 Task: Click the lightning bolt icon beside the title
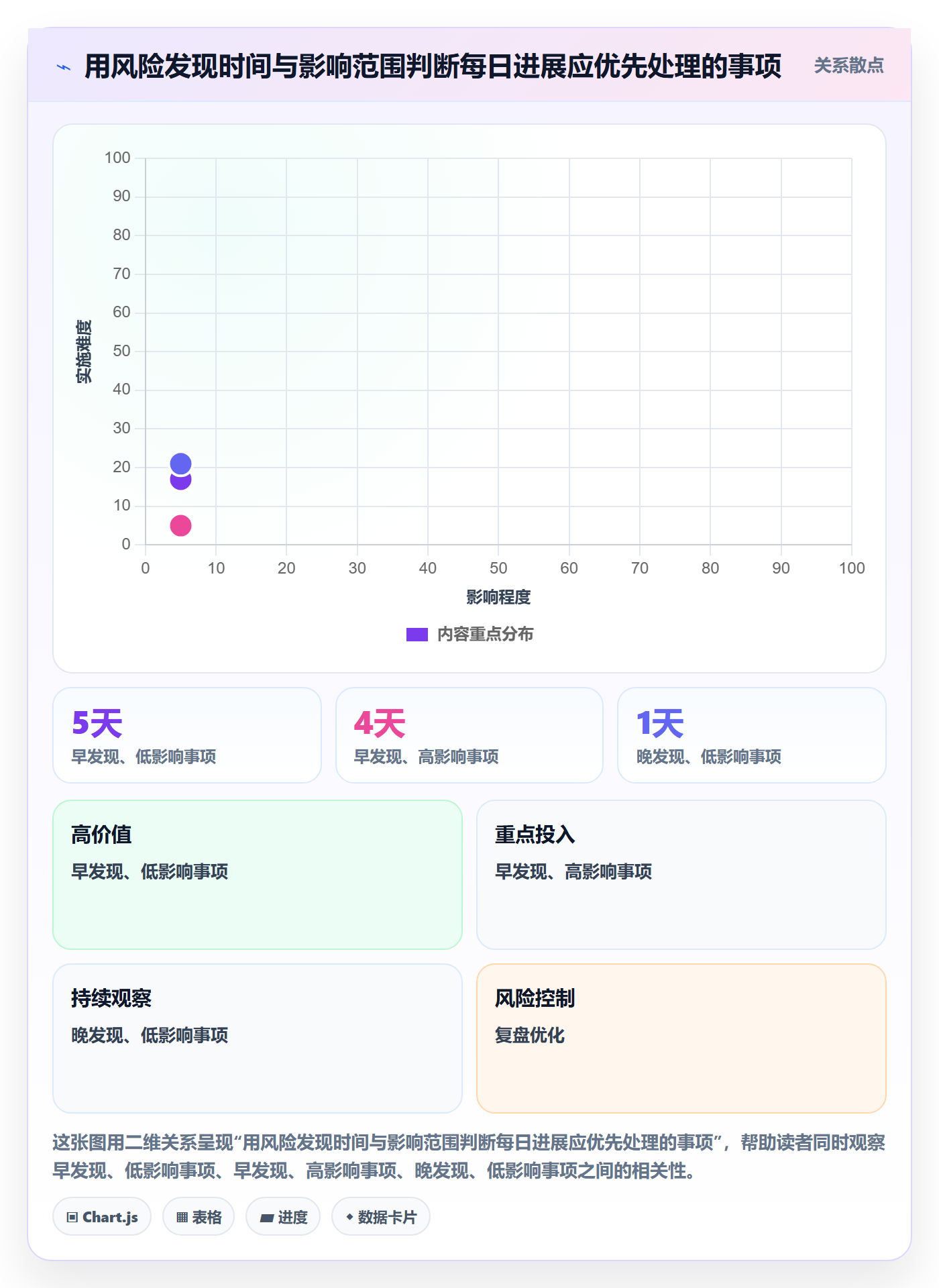click(x=64, y=67)
